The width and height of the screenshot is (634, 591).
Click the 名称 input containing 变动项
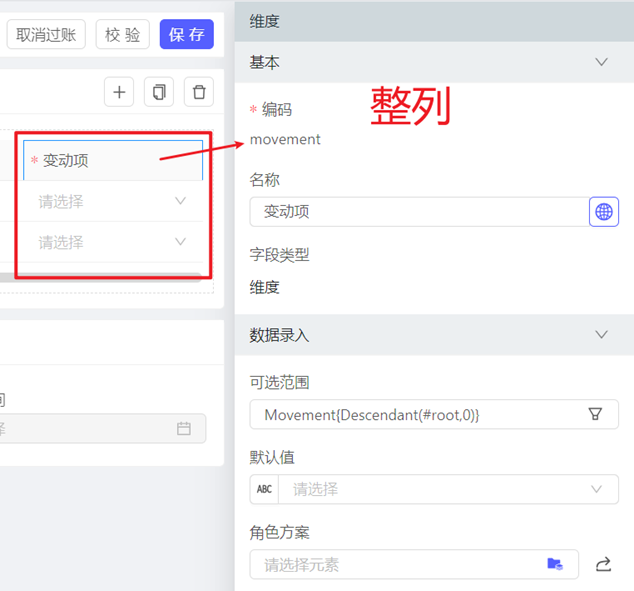tap(418, 212)
